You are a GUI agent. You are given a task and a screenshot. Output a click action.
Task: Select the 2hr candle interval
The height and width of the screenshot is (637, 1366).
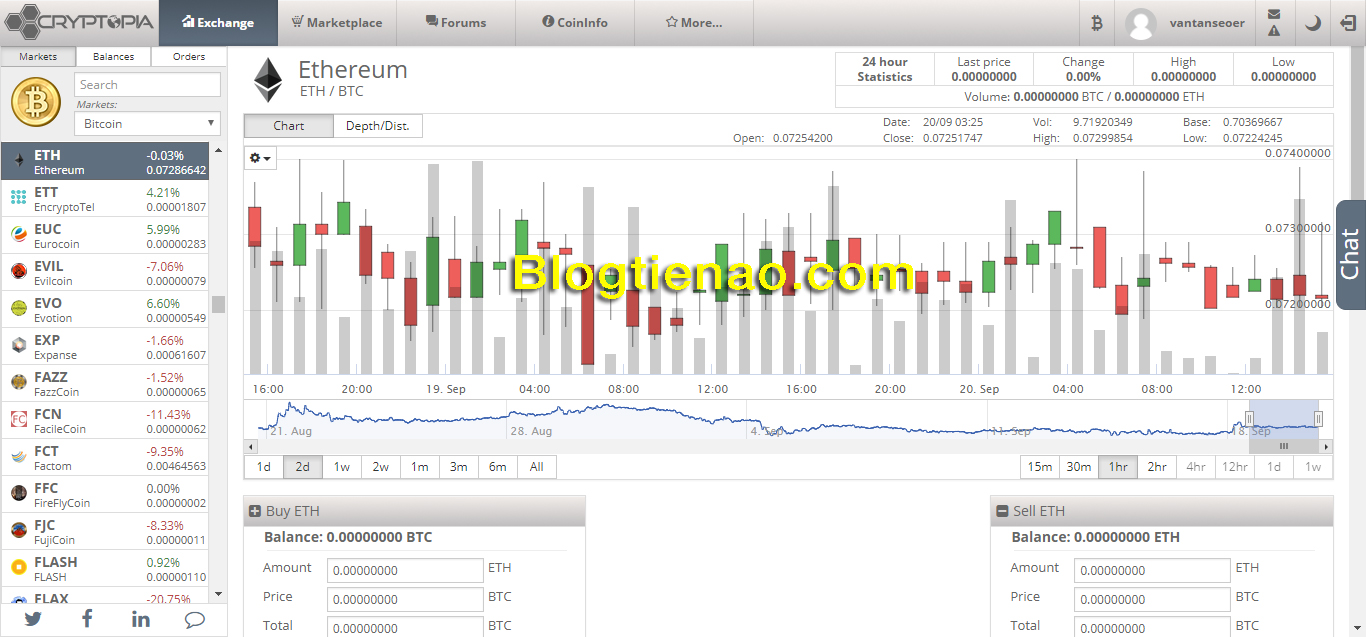tap(1157, 467)
